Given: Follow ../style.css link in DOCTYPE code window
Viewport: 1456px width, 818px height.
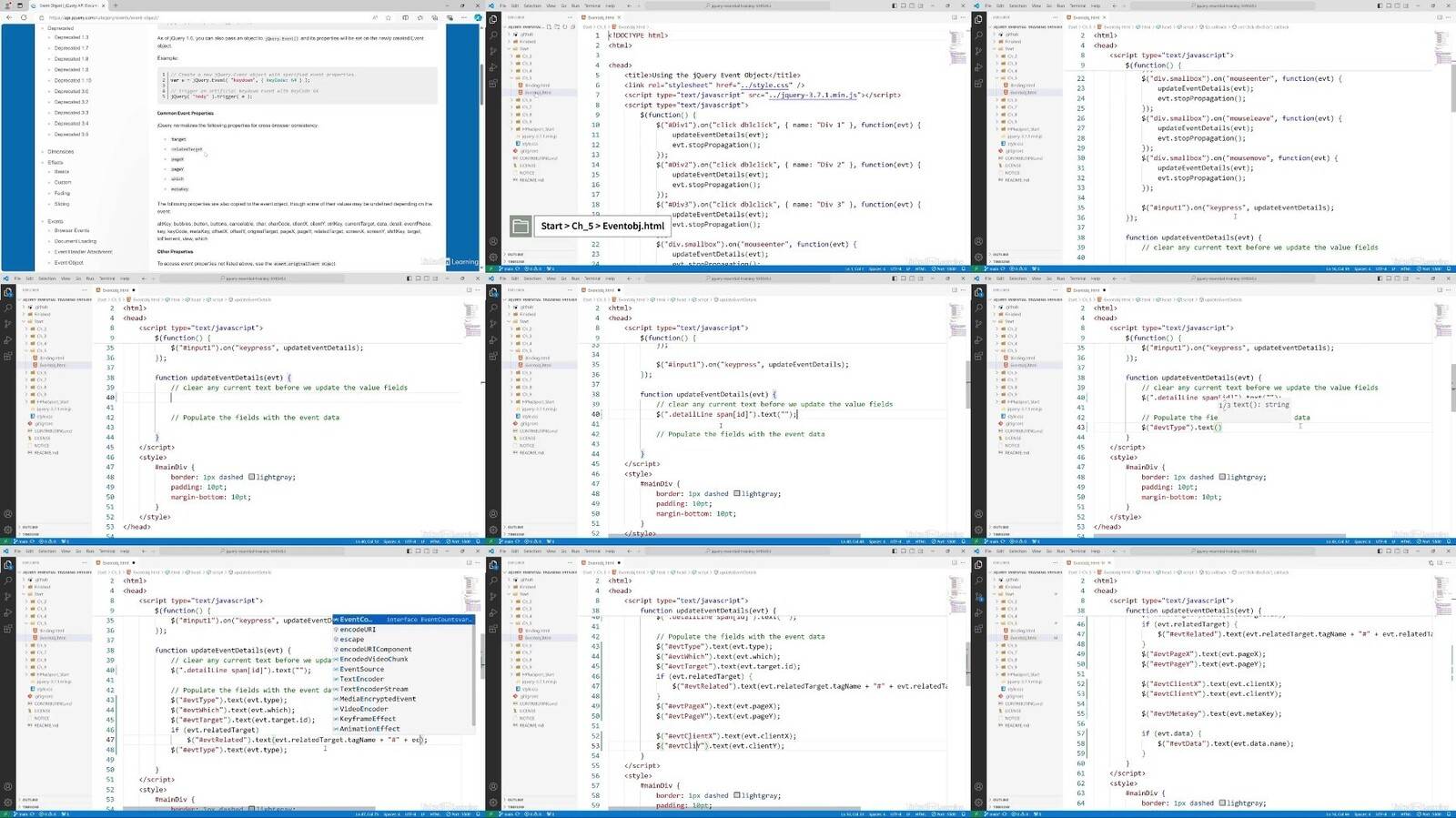Looking at the screenshot, I should [x=763, y=85].
